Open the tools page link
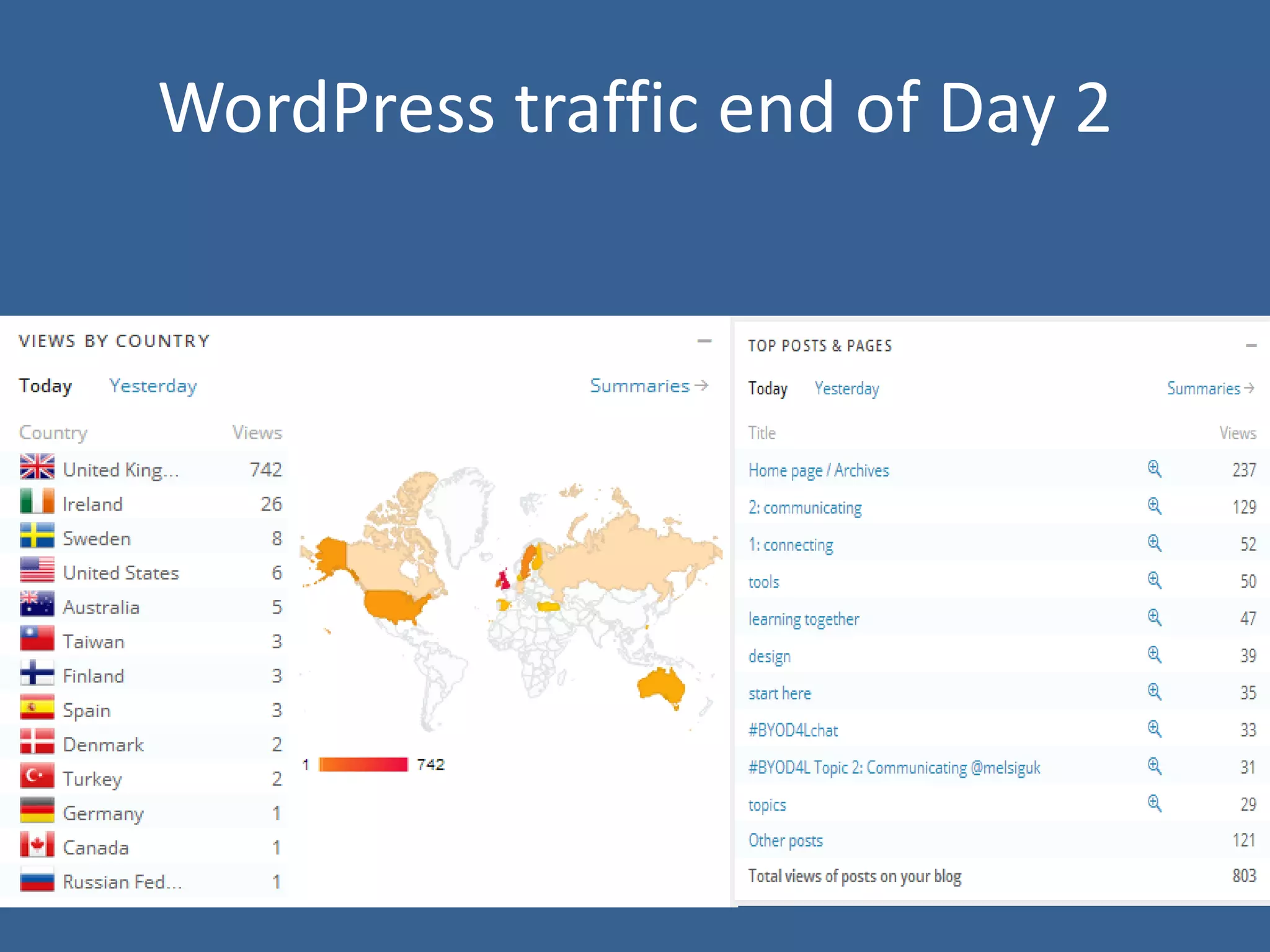 (763, 582)
